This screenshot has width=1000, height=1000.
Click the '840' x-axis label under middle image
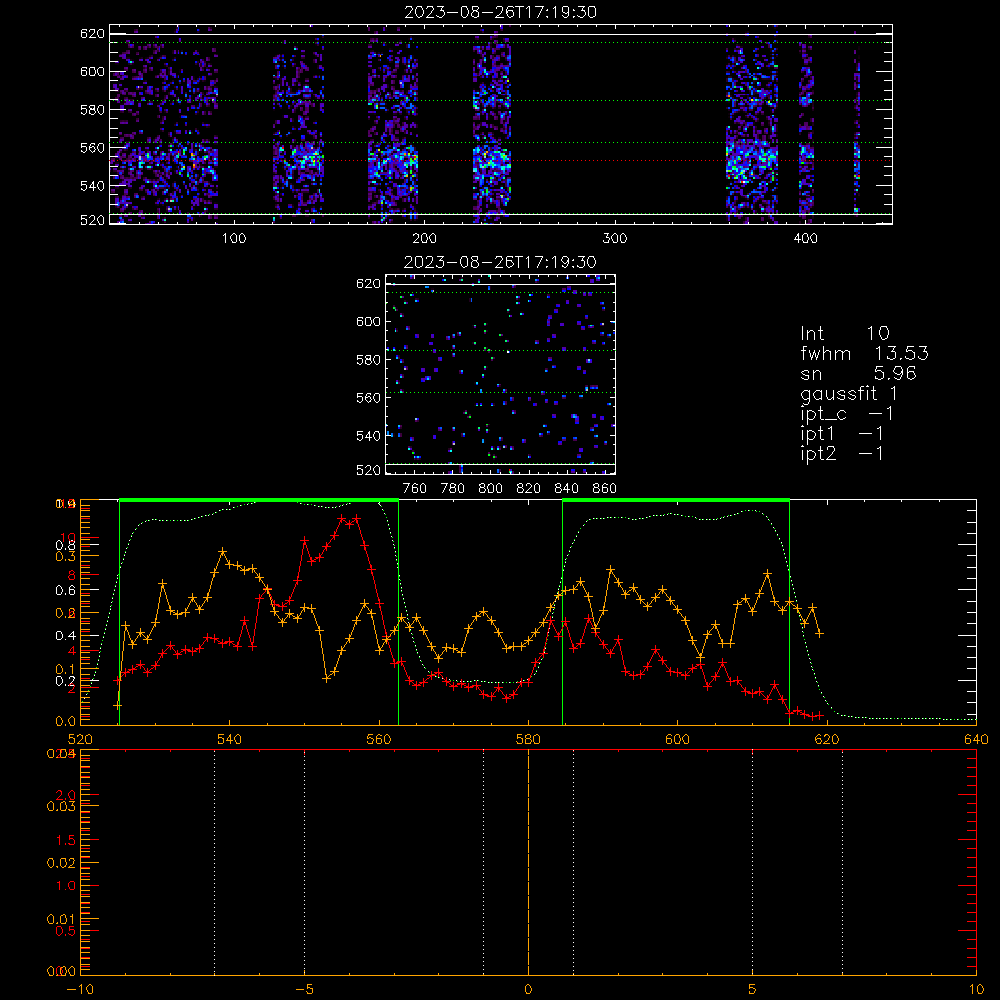tap(566, 489)
